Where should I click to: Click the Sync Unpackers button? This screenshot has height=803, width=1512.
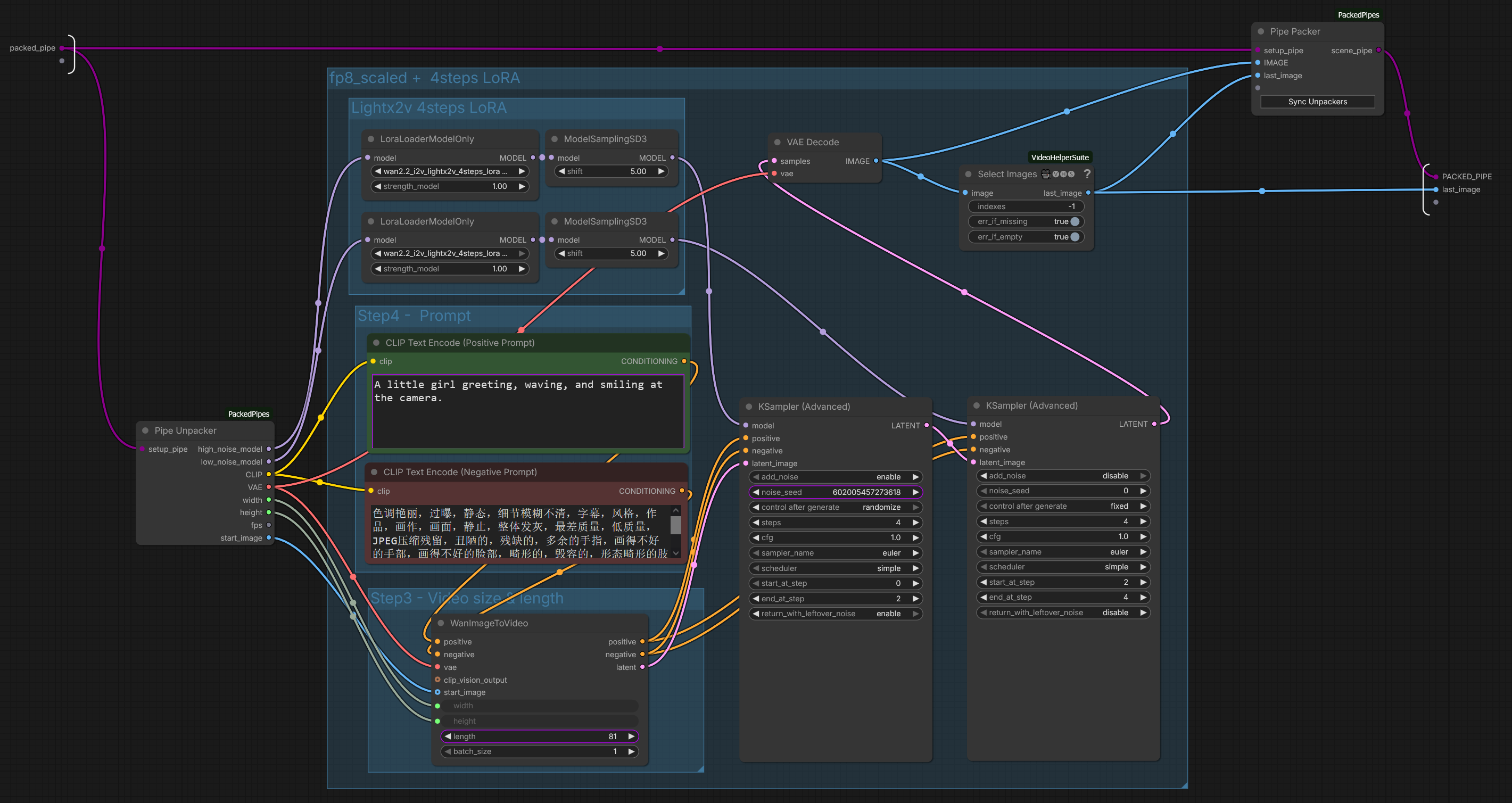(1318, 102)
